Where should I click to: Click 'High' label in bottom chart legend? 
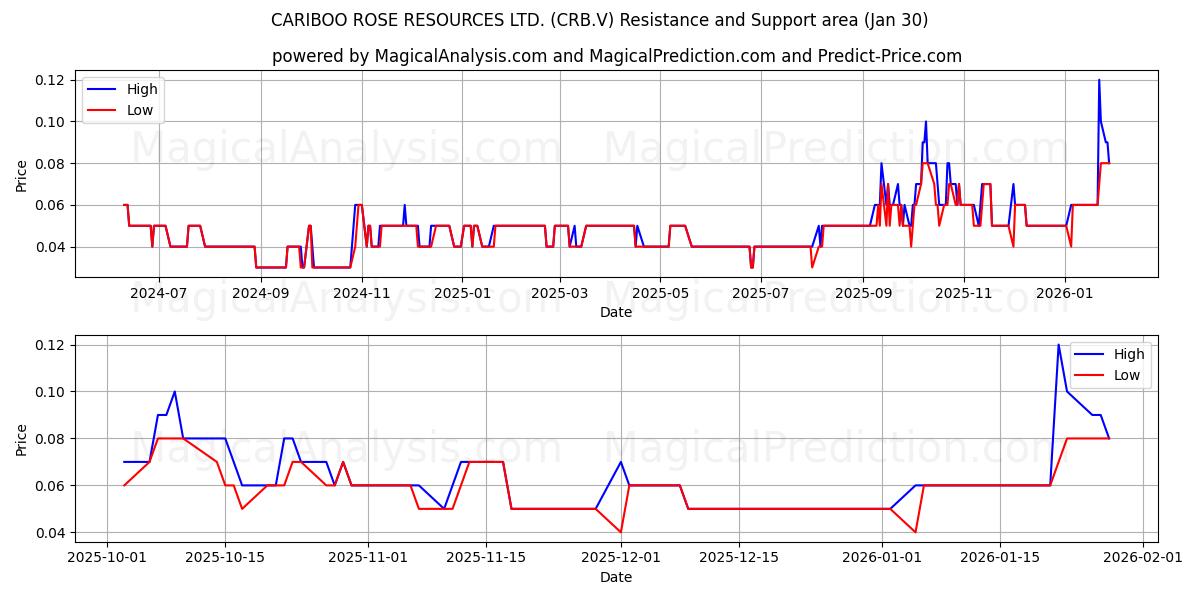(x=1129, y=354)
